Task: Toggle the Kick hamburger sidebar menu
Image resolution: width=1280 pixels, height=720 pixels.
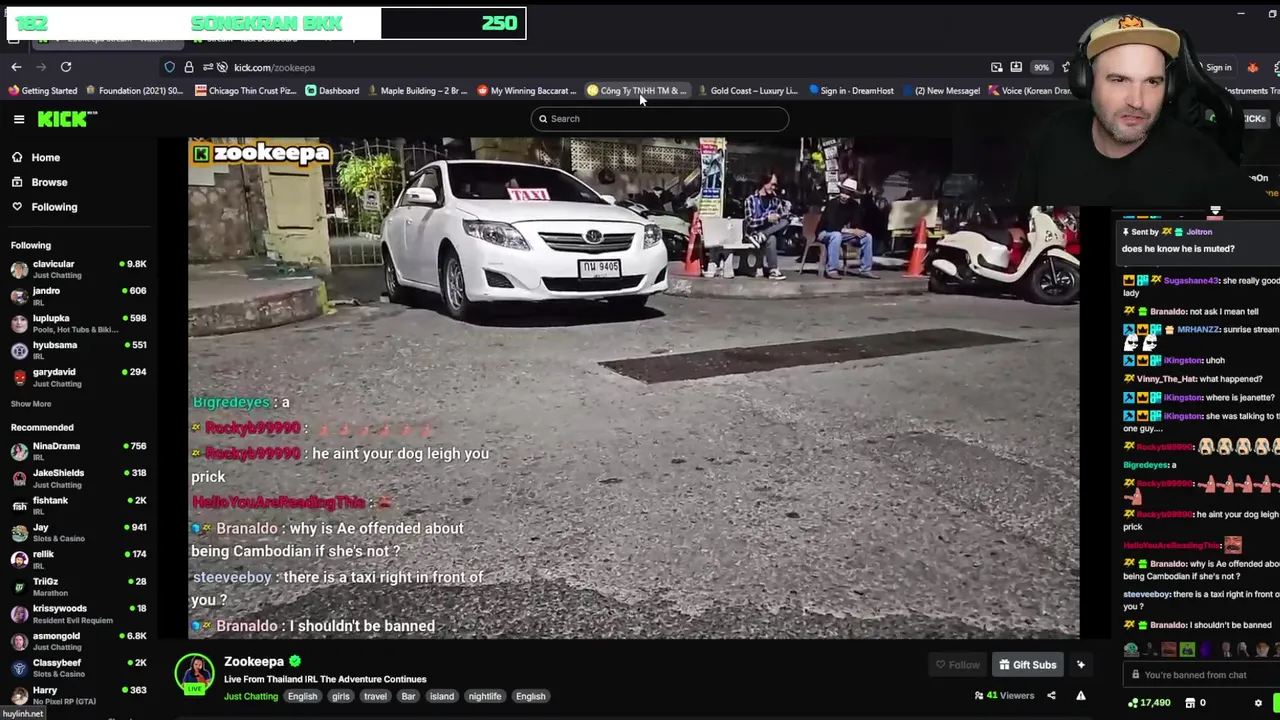Action: coord(19,119)
